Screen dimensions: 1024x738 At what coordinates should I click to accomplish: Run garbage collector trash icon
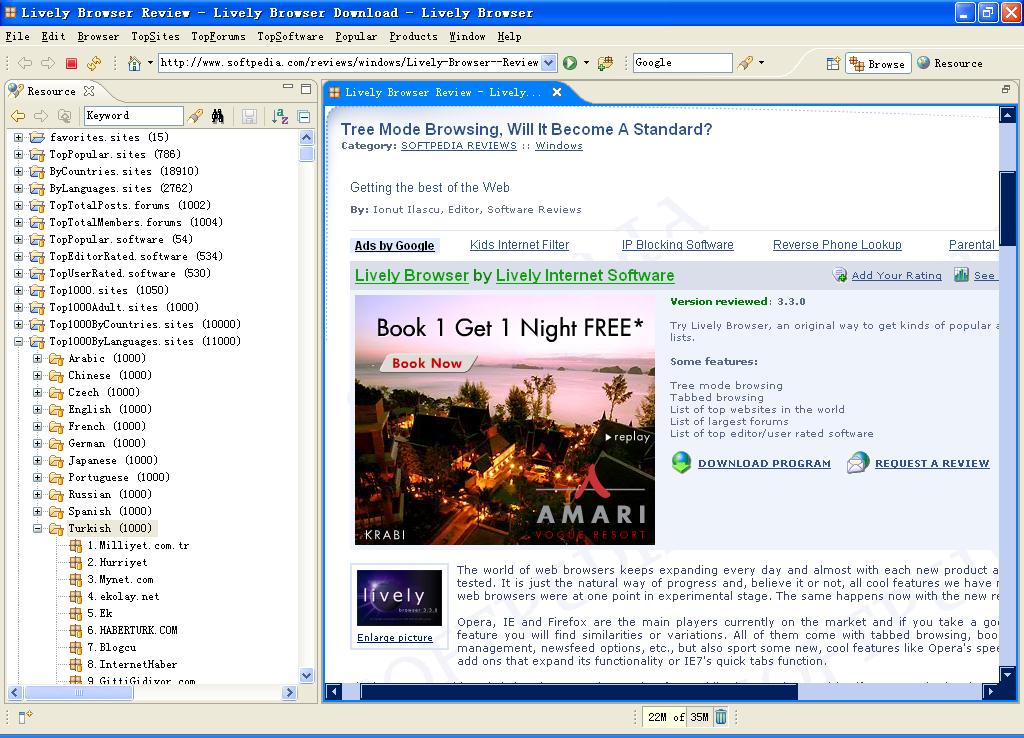[721, 716]
